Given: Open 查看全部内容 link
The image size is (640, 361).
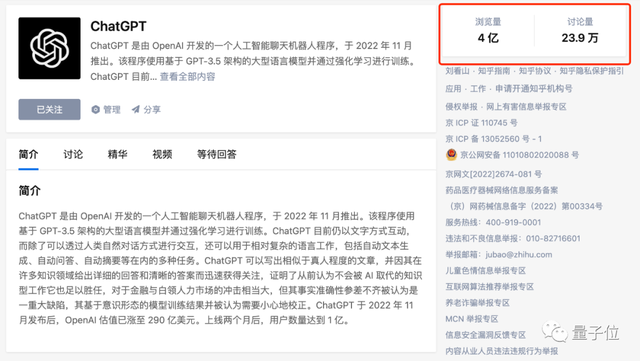Looking at the screenshot, I should [x=187, y=77].
